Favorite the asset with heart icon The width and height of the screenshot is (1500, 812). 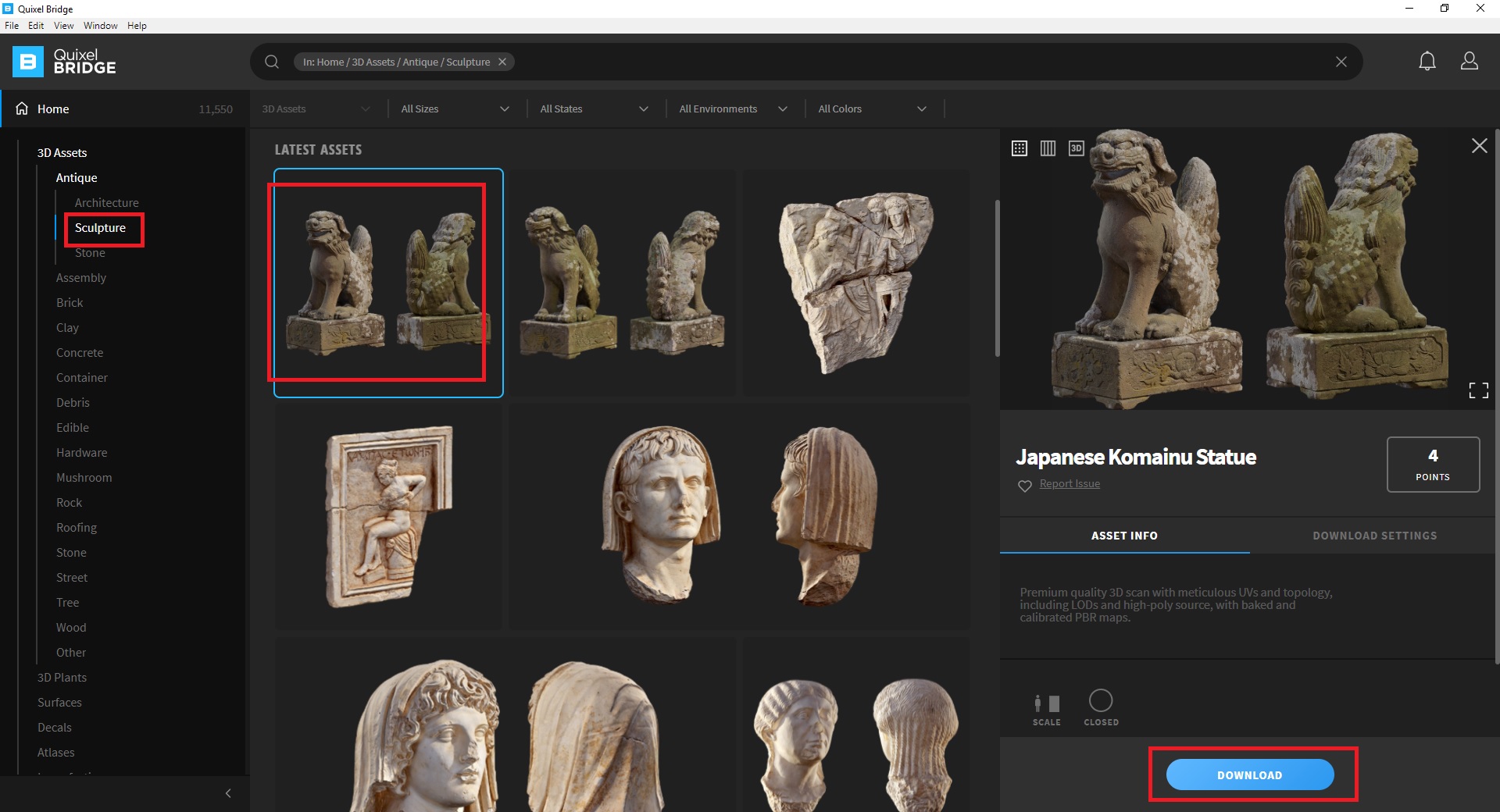[x=1025, y=486]
